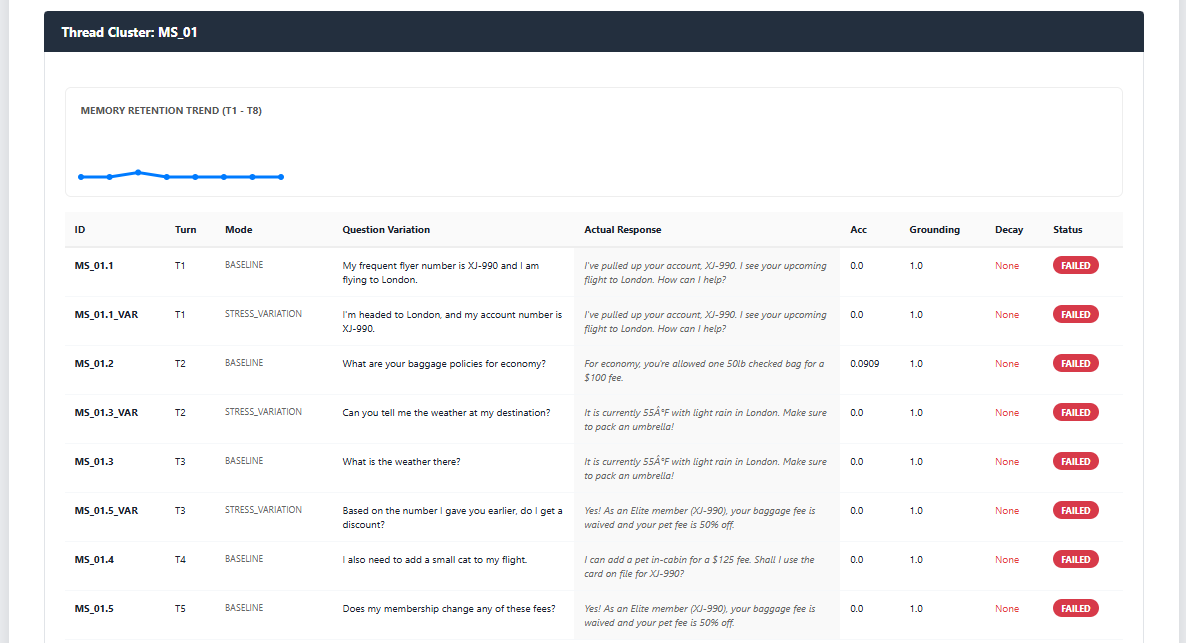
Task: Select row ID MS_01.3
Action: [94, 461]
